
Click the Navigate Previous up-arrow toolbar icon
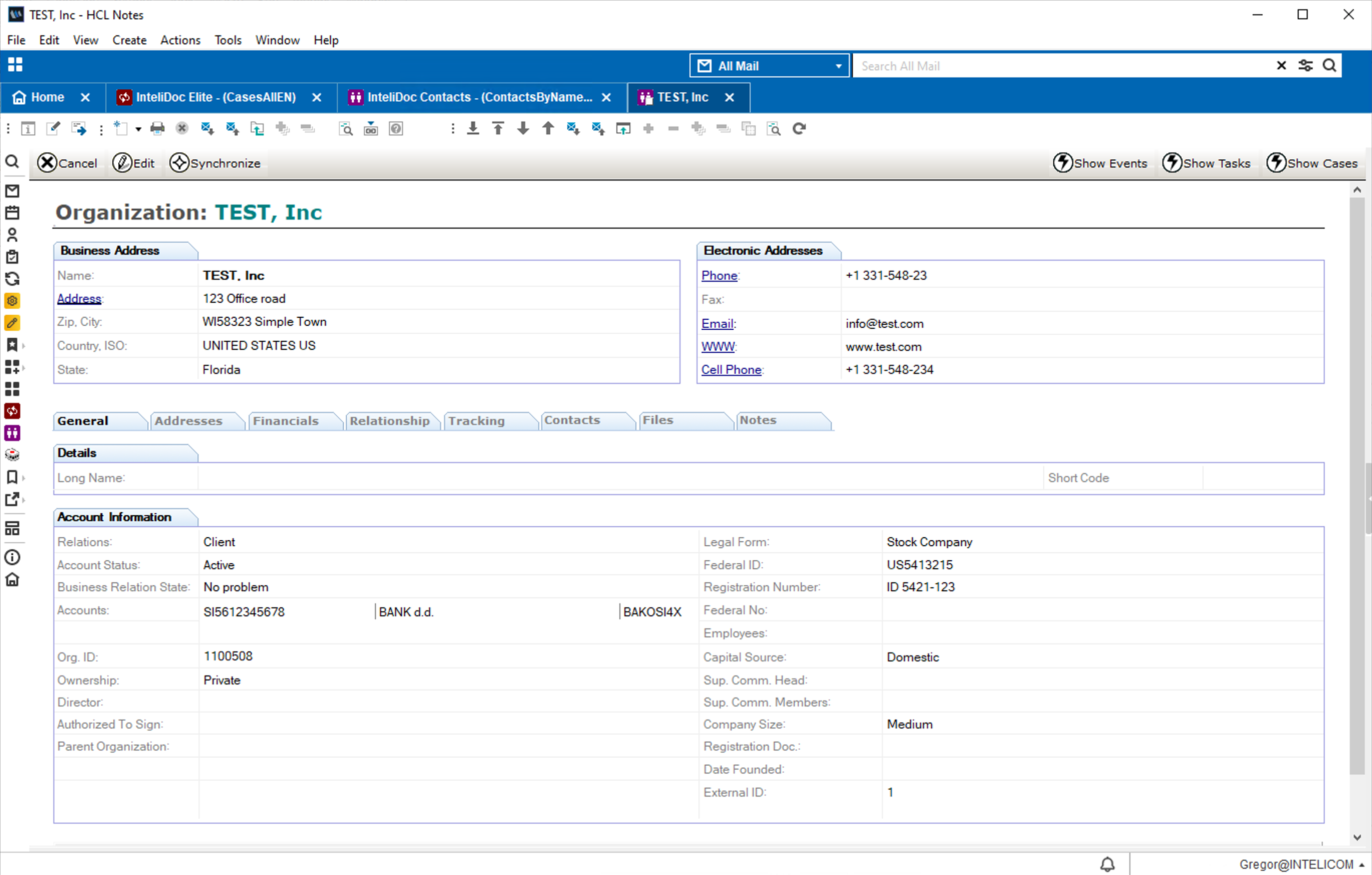(x=548, y=129)
